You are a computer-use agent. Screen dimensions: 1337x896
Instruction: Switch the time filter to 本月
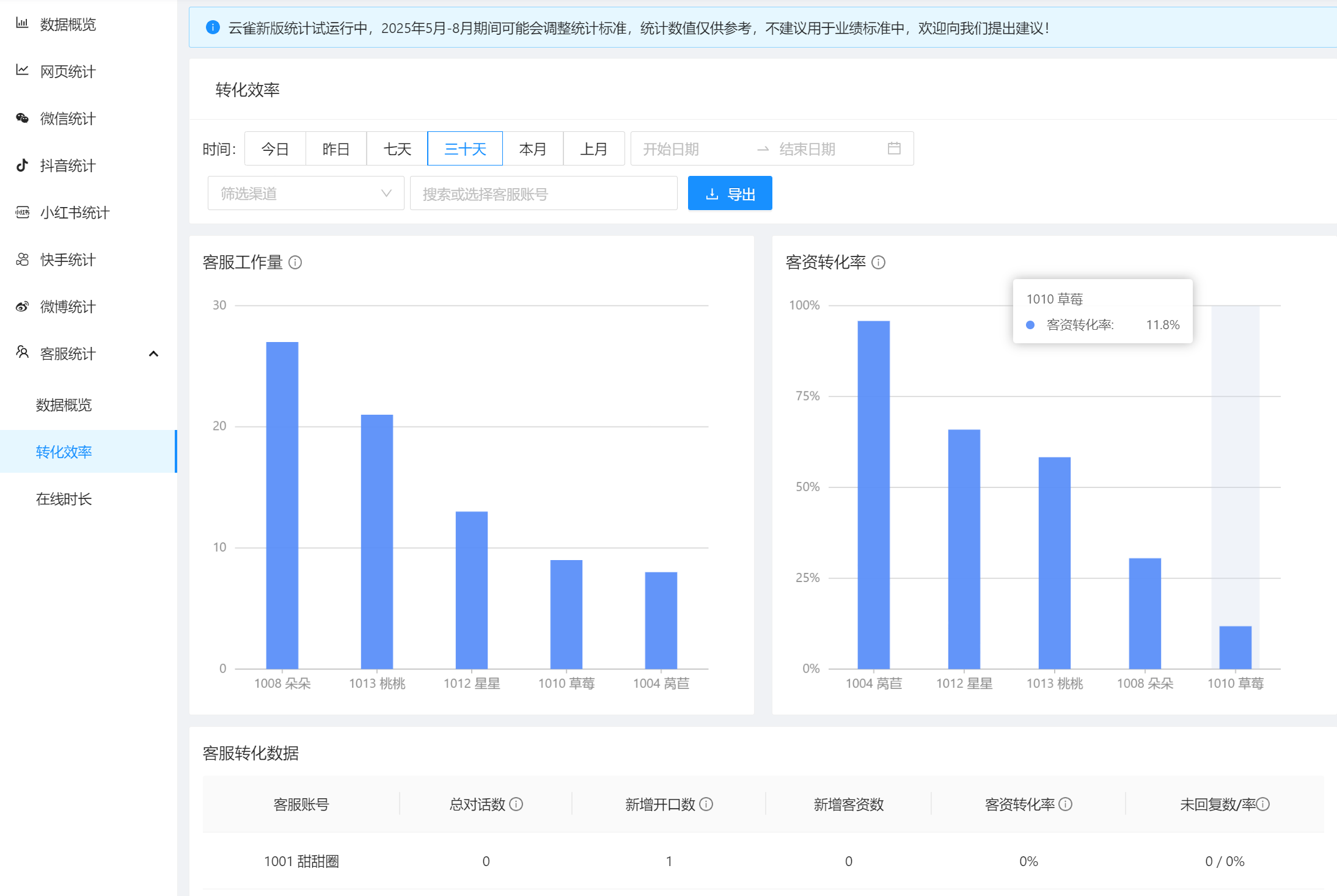click(532, 148)
